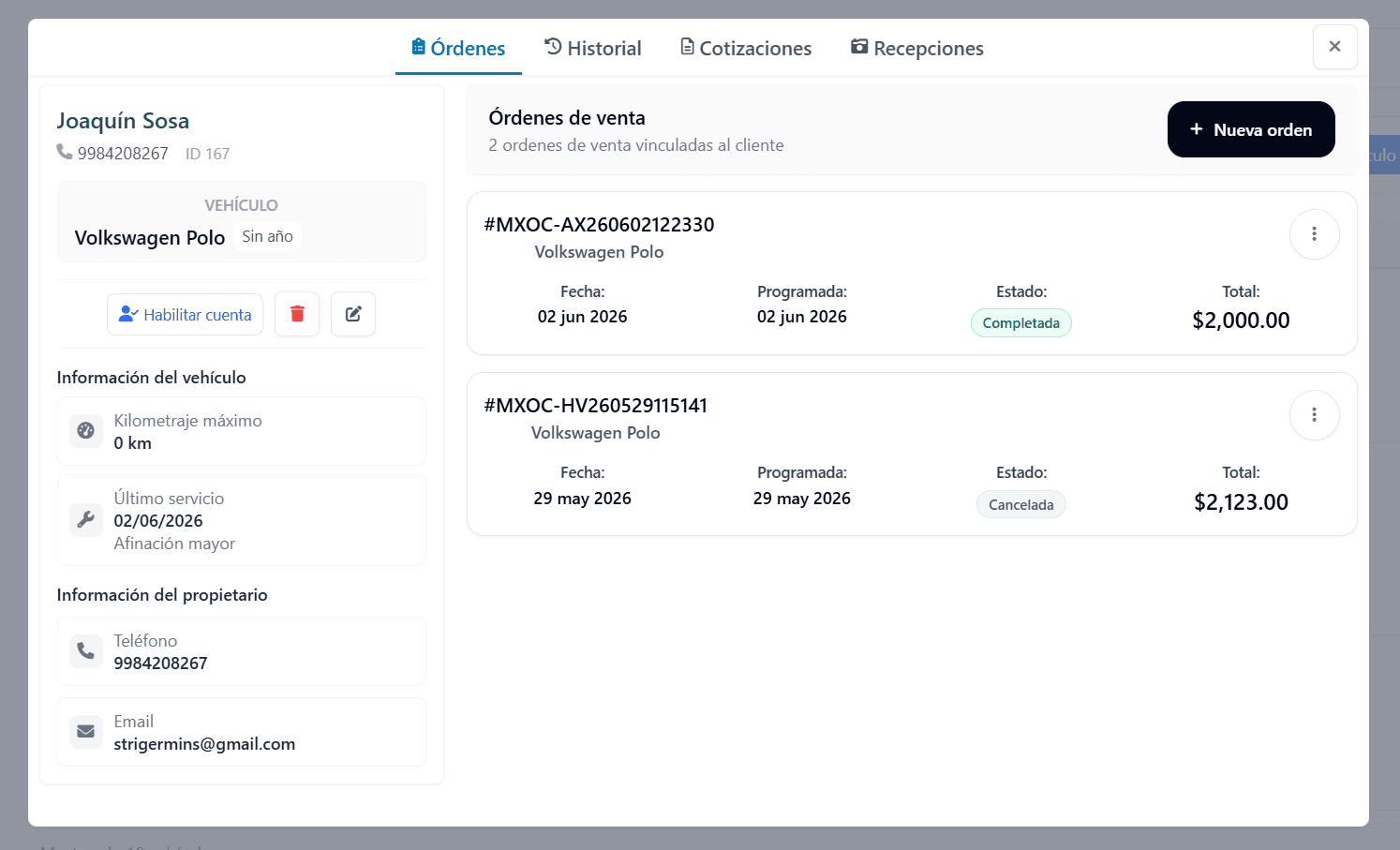Click the Nueva orden button
The height and width of the screenshot is (850, 1400).
tap(1251, 129)
